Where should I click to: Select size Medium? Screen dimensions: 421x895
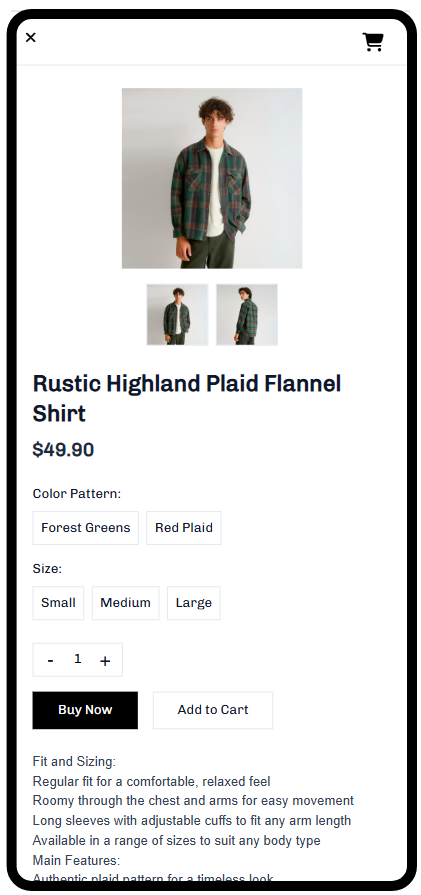pos(126,603)
